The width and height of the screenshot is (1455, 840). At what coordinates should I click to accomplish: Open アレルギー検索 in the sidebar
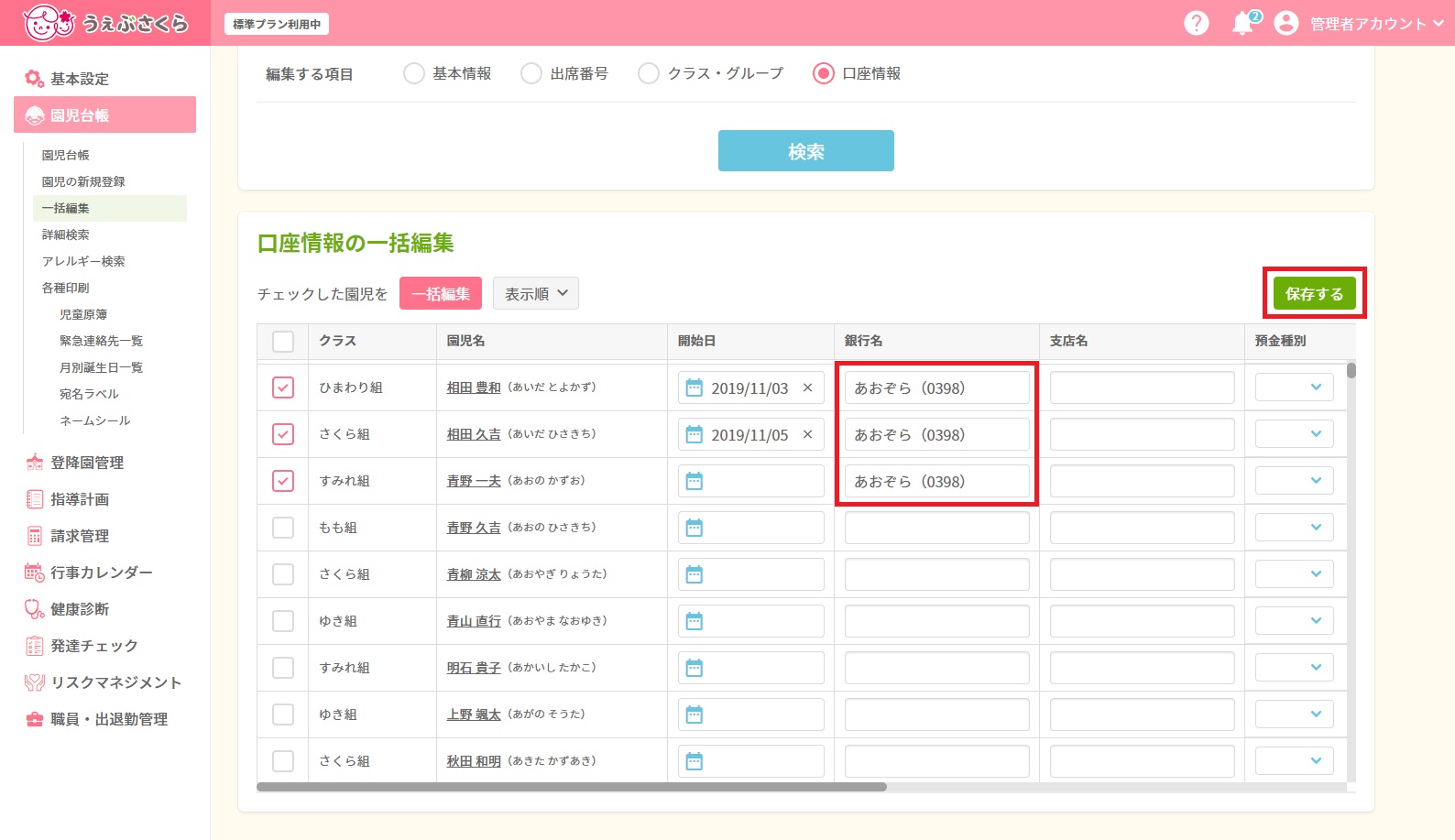pyautogui.click(x=83, y=261)
